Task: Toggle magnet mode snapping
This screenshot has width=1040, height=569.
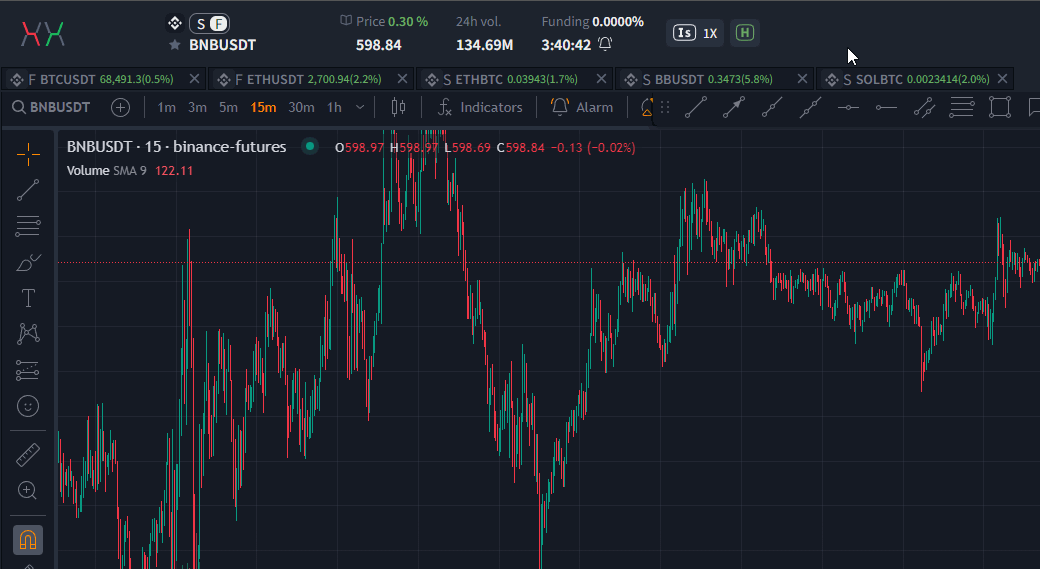Action: click(28, 540)
